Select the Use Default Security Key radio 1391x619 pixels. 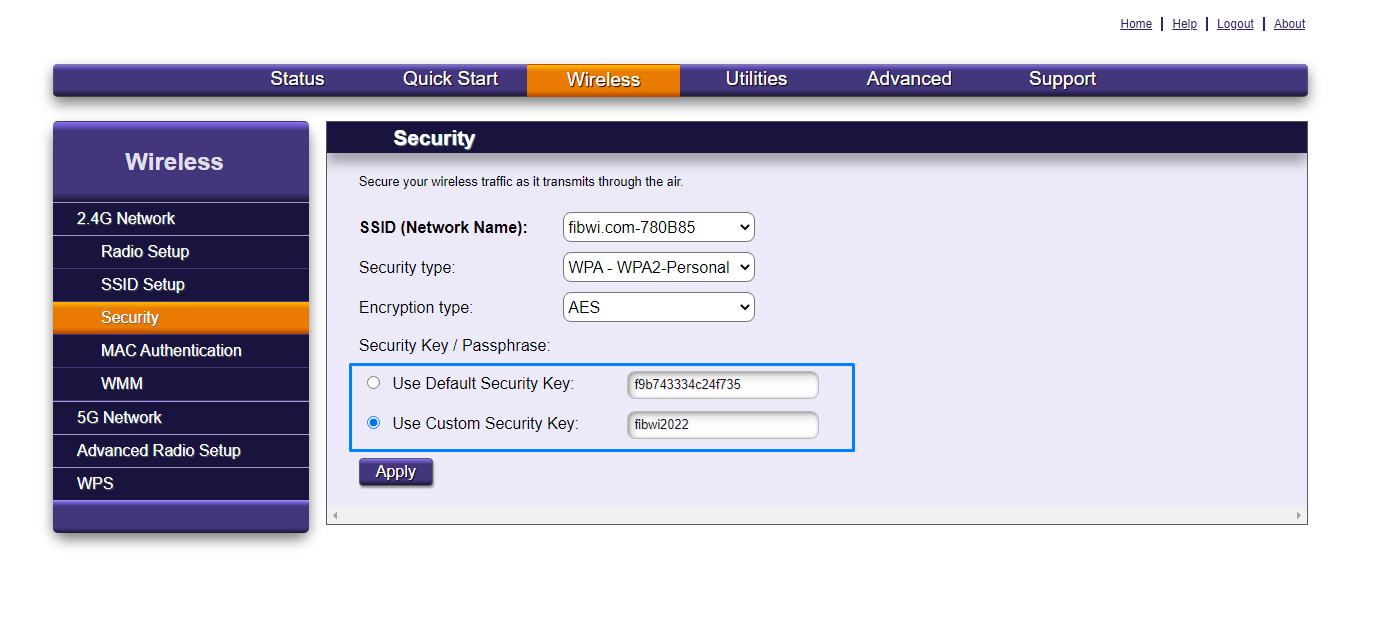pyautogui.click(x=374, y=383)
